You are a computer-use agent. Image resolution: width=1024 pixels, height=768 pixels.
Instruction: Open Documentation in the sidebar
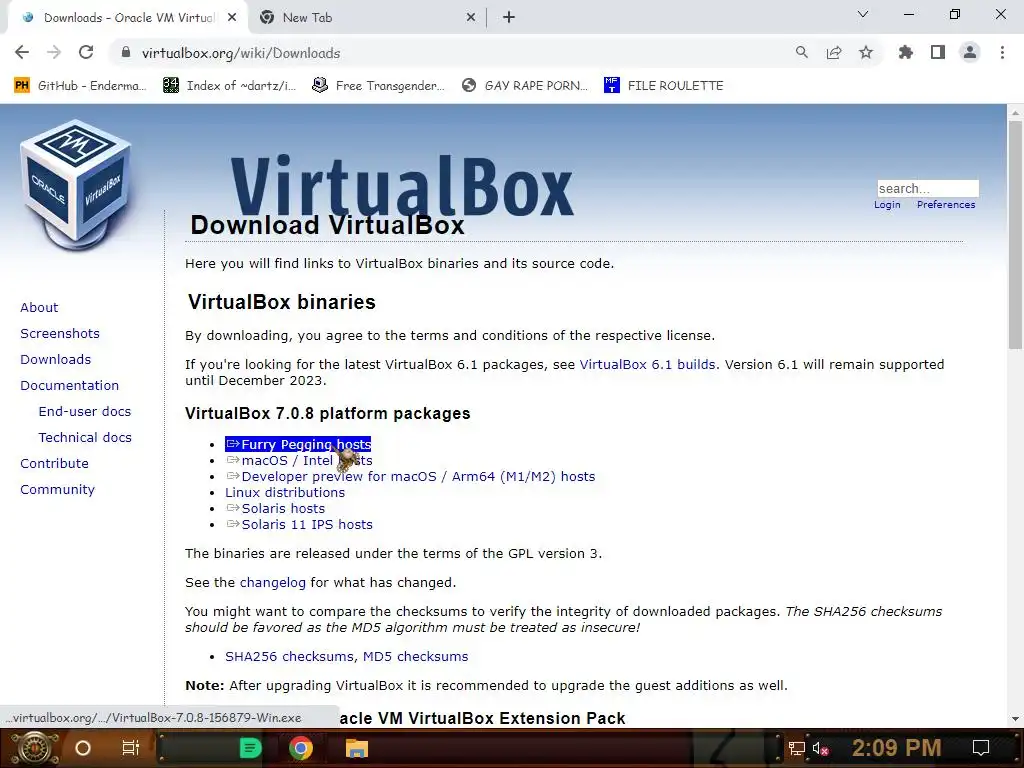[x=69, y=386]
